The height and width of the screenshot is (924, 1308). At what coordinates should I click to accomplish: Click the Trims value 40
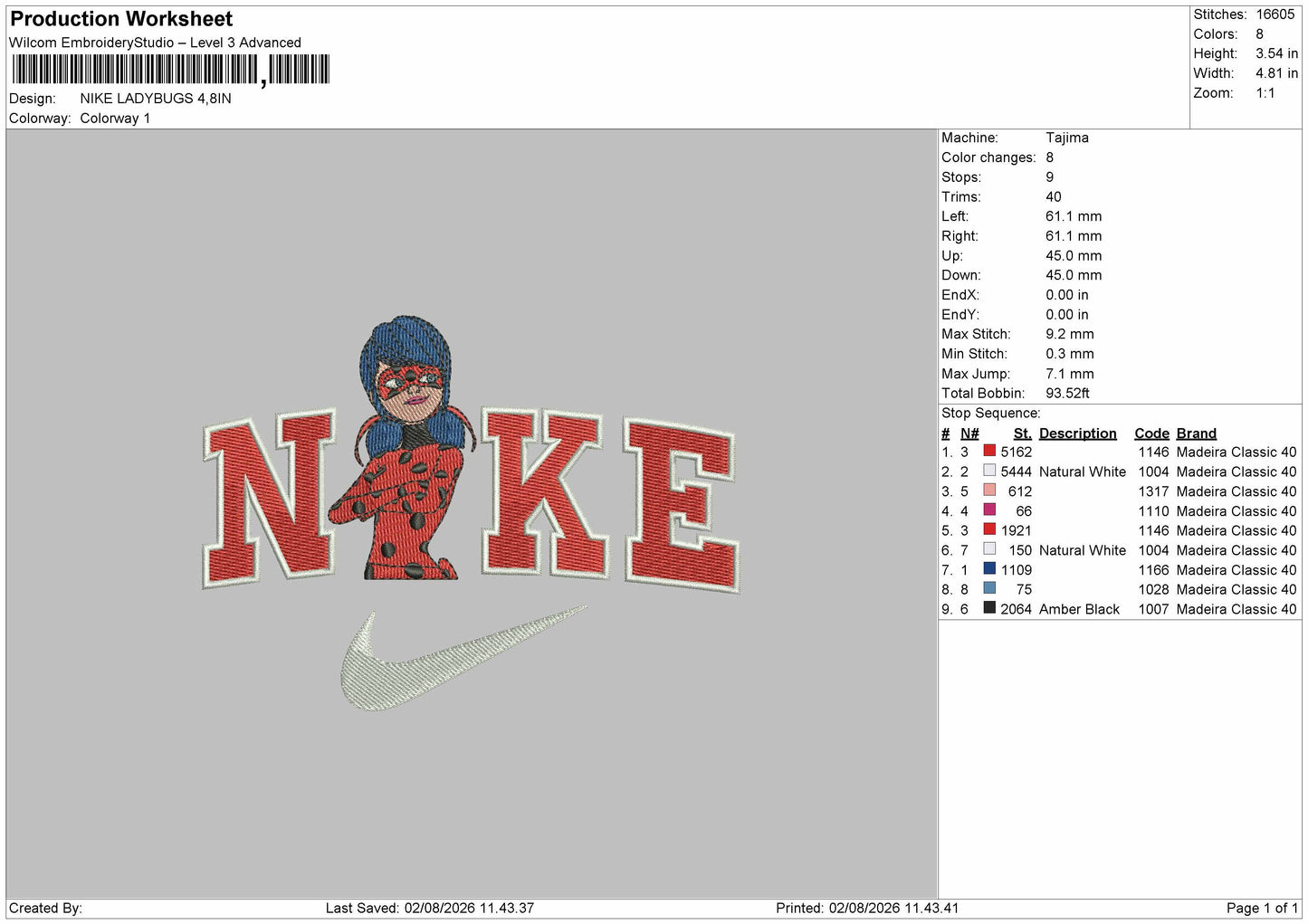[x=1054, y=196]
